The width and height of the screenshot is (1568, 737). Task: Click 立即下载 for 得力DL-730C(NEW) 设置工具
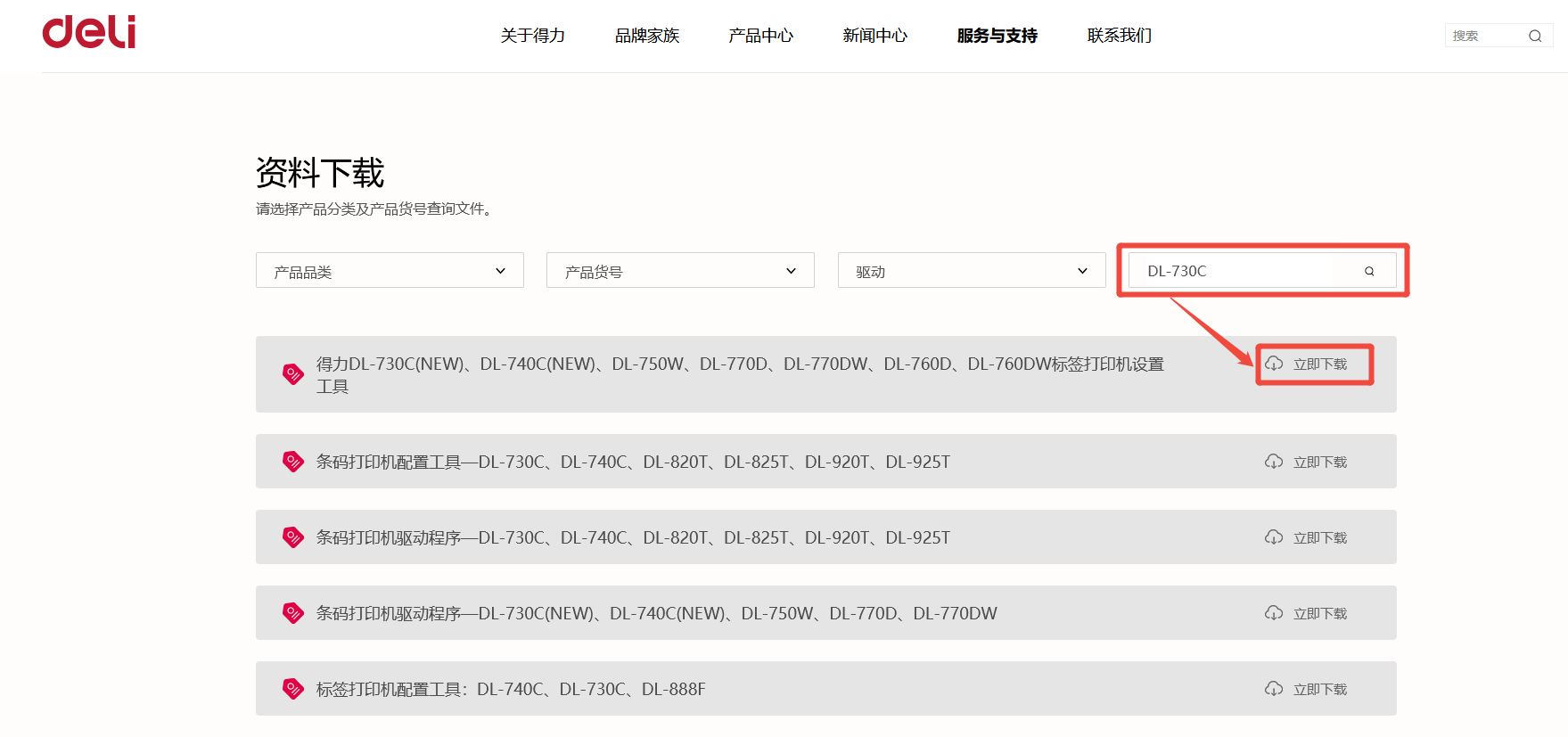click(x=1320, y=364)
